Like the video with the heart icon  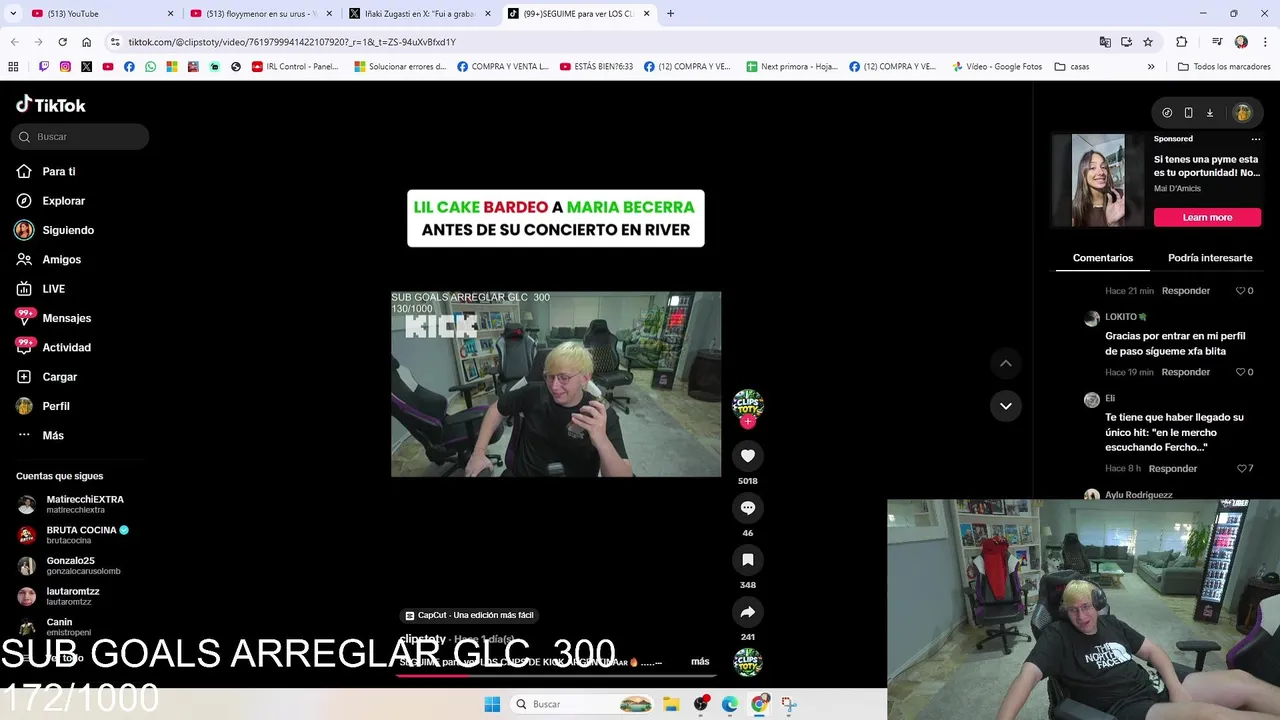coord(747,456)
